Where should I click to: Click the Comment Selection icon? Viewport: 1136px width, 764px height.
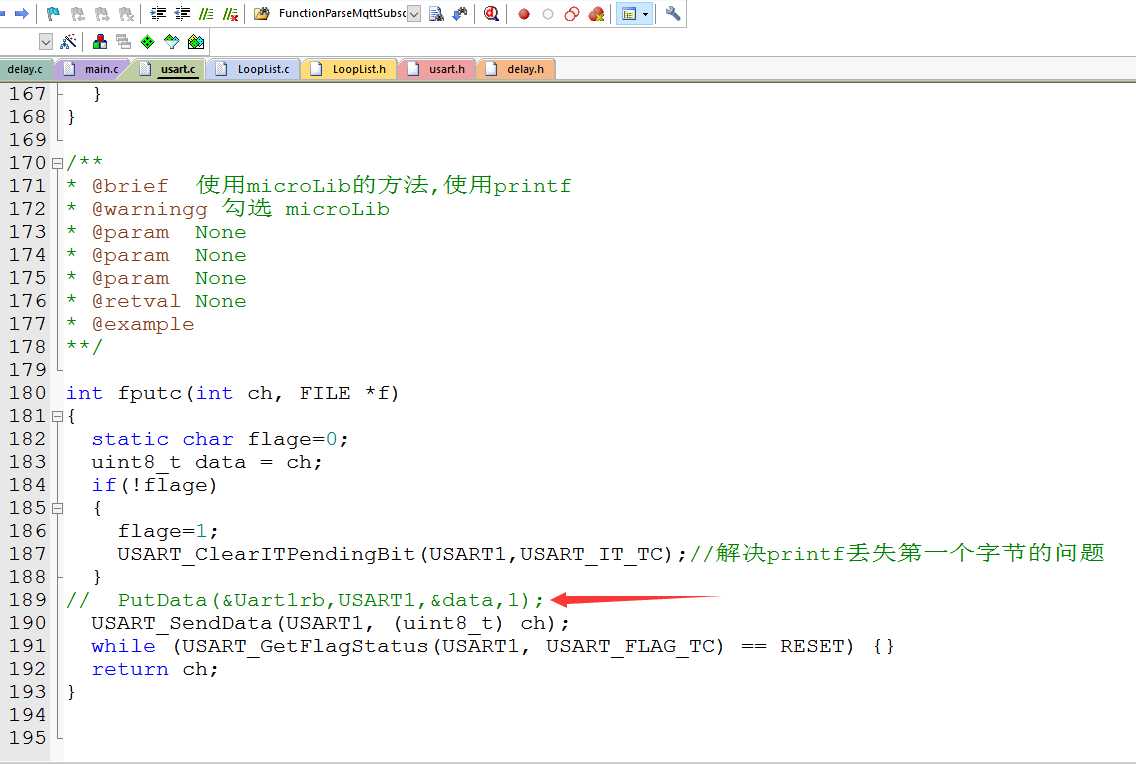tap(206, 13)
